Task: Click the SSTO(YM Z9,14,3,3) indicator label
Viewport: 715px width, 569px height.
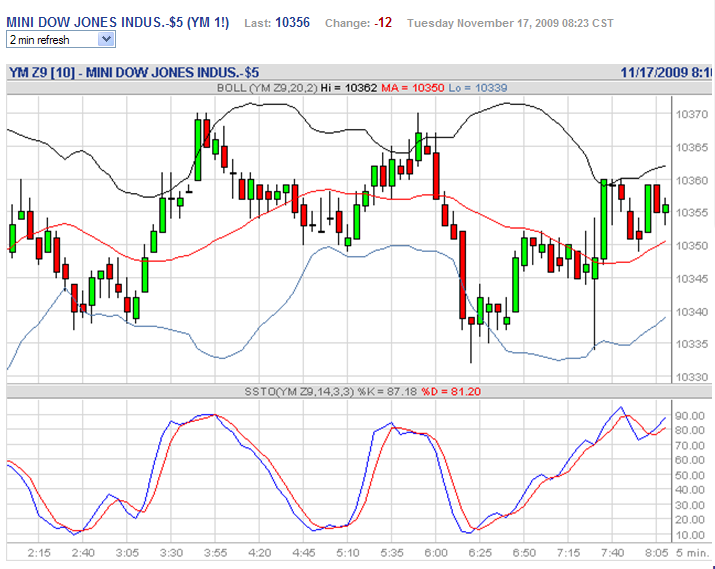Action: point(299,391)
